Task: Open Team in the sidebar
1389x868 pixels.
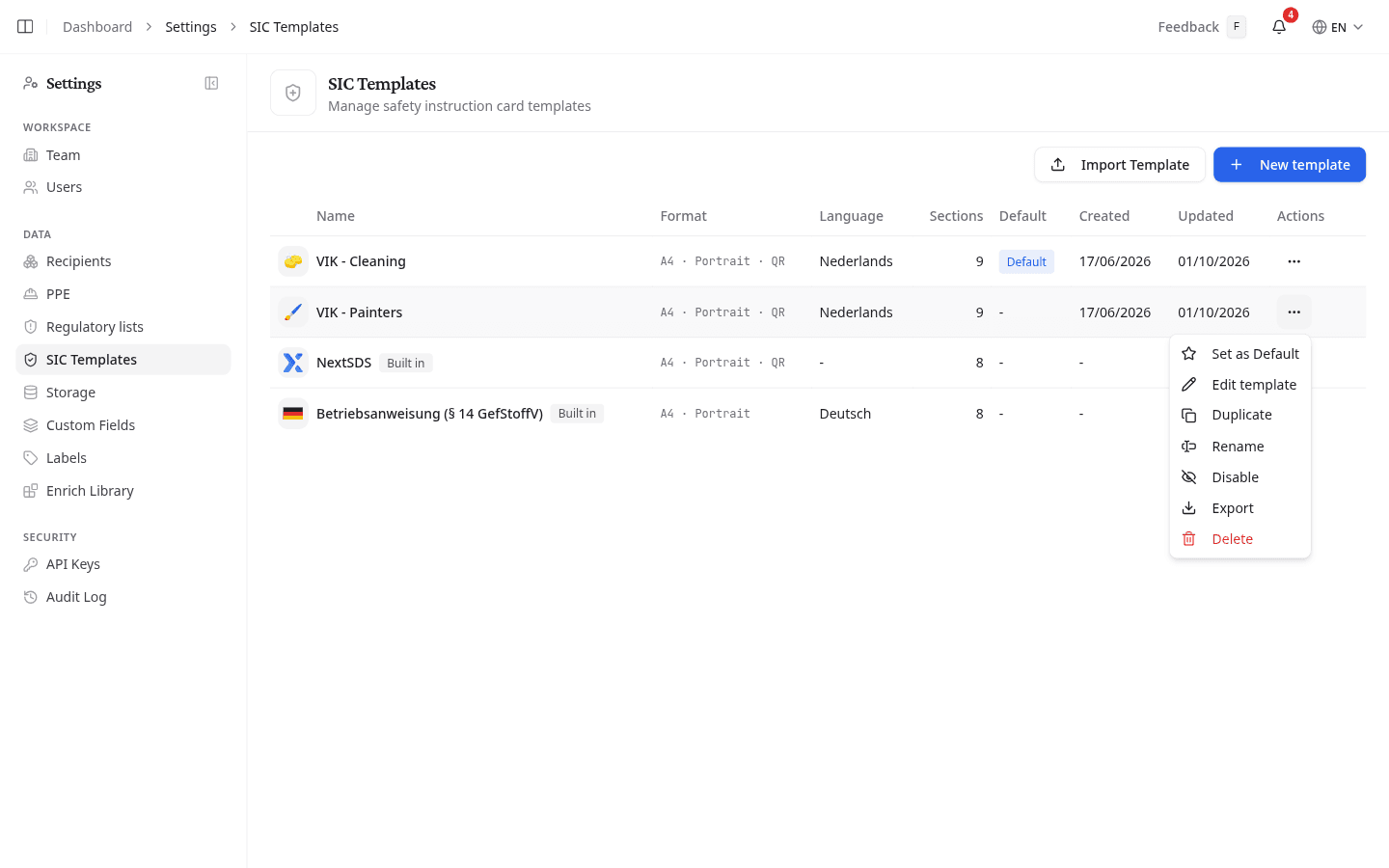Action: click(123, 155)
